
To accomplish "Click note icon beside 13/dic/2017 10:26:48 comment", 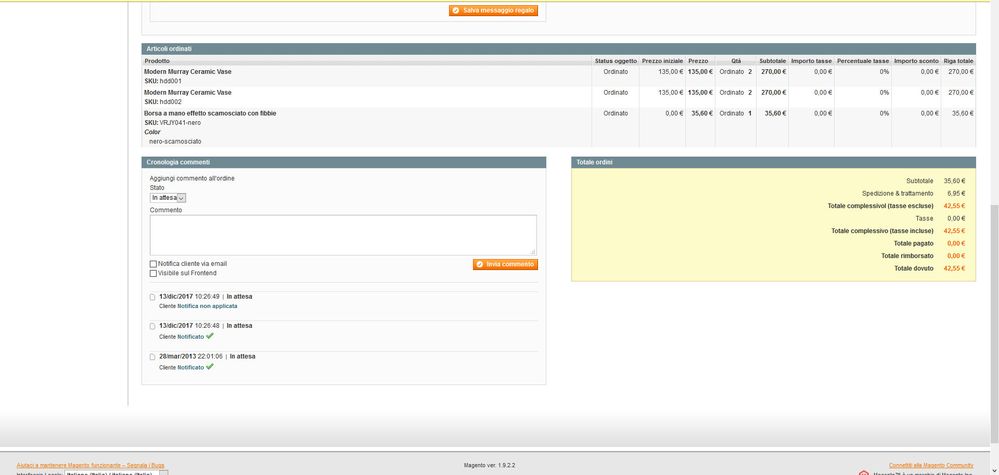I will (152, 326).
